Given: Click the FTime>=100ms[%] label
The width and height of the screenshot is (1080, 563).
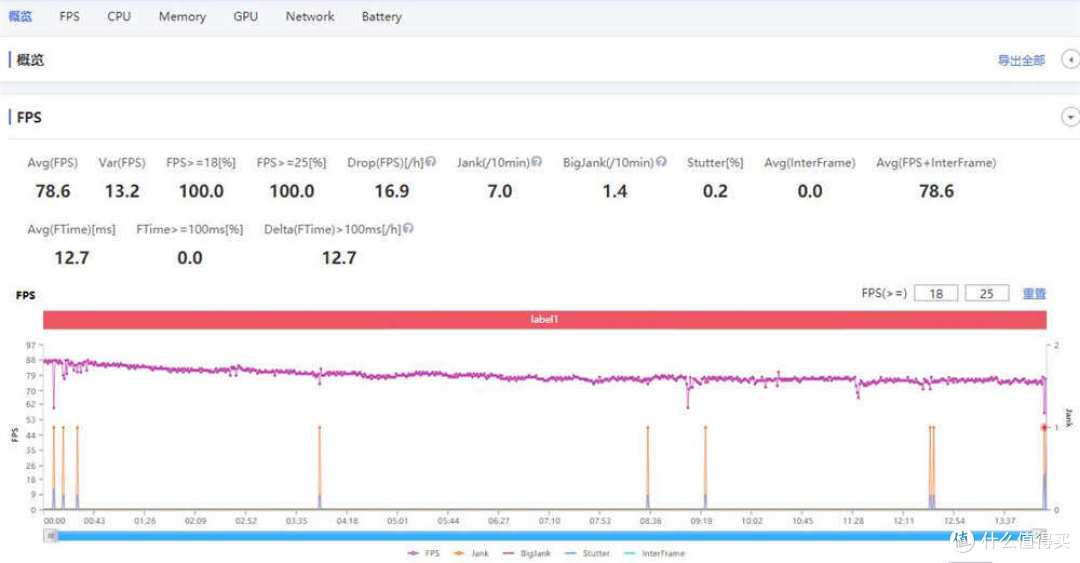Looking at the screenshot, I should coord(189,229).
